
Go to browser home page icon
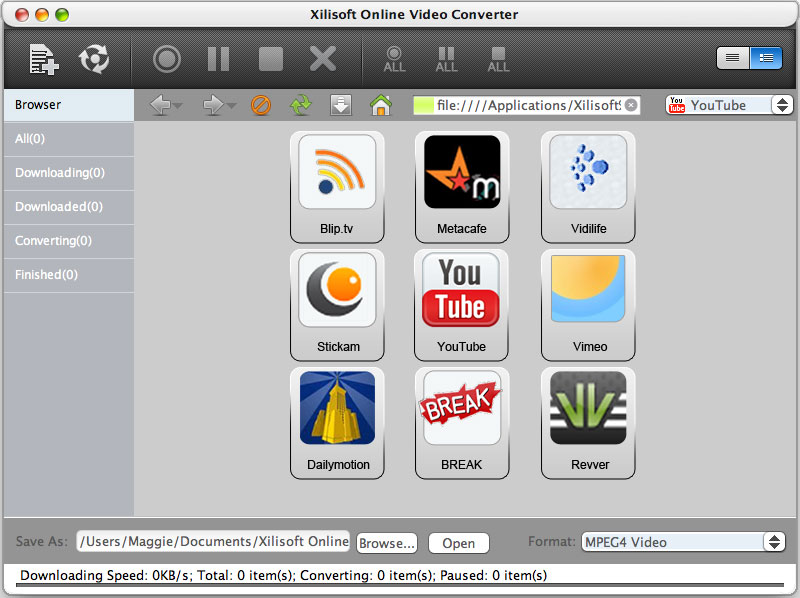(380, 105)
